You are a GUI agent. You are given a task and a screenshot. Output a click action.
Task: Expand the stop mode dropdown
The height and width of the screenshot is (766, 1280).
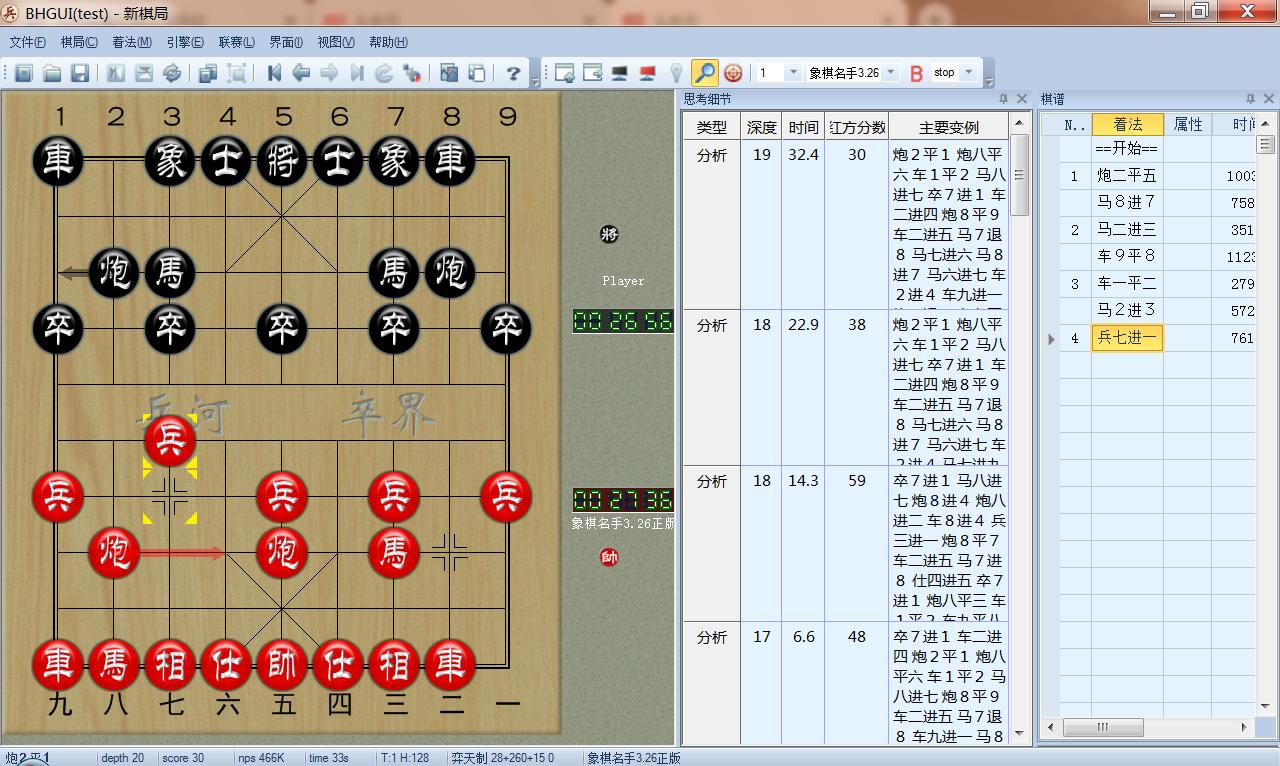(x=968, y=72)
